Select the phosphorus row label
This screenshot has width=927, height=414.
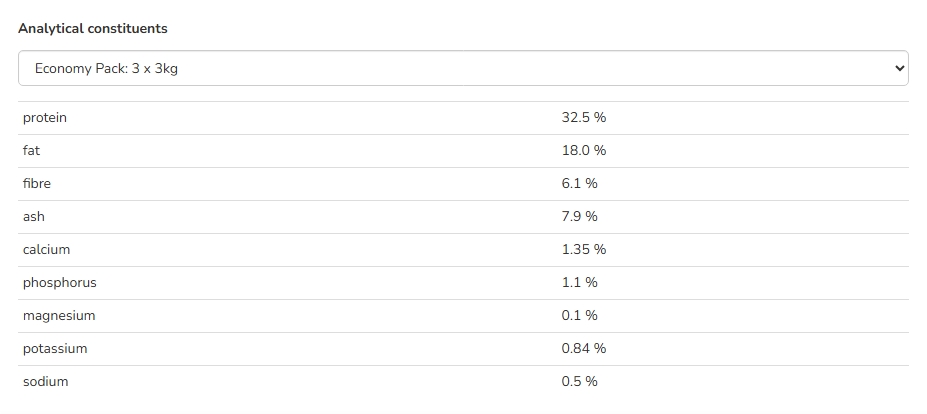pos(60,283)
